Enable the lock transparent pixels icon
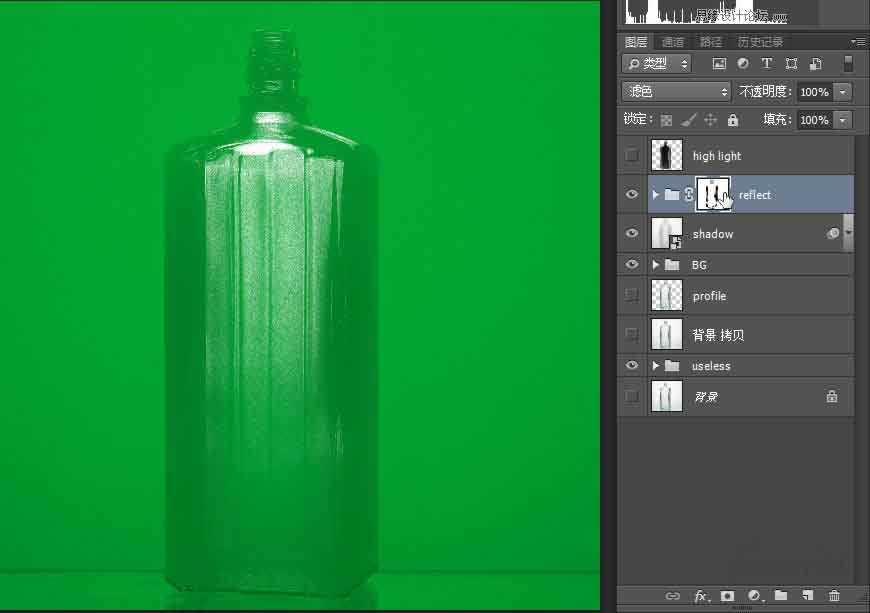This screenshot has height=613, width=870. tap(667, 120)
